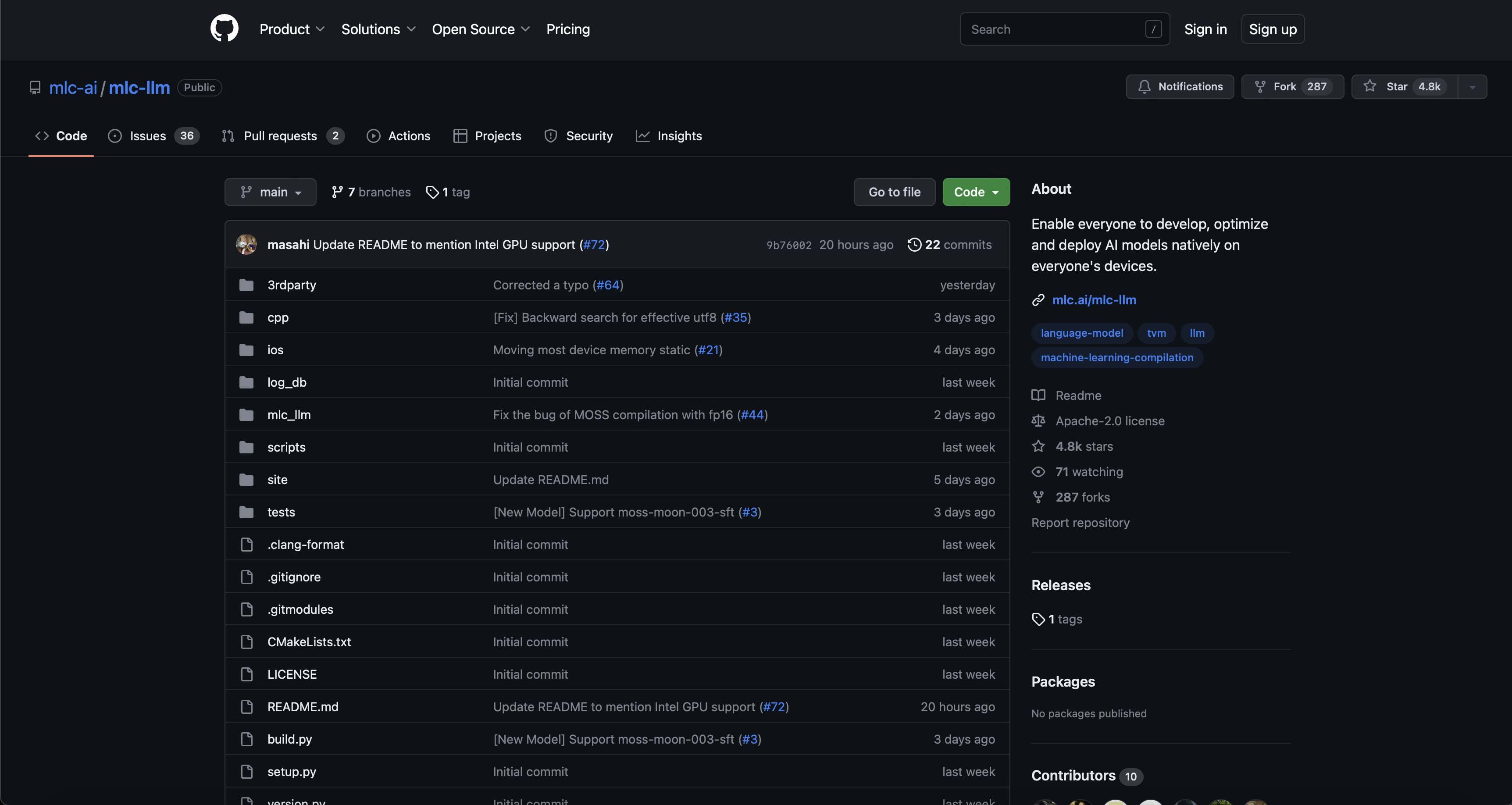Image resolution: width=1512 pixels, height=805 pixels.
Task: Click the link icon beside mlc.ai/mlc-llm
Action: tap(1038, 300)
